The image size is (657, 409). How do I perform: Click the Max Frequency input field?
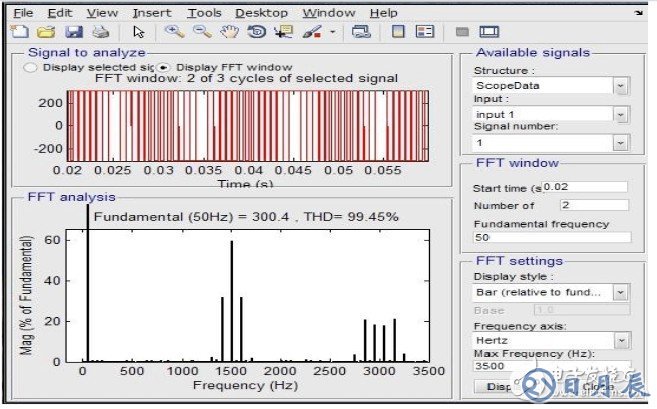(550, 367)
